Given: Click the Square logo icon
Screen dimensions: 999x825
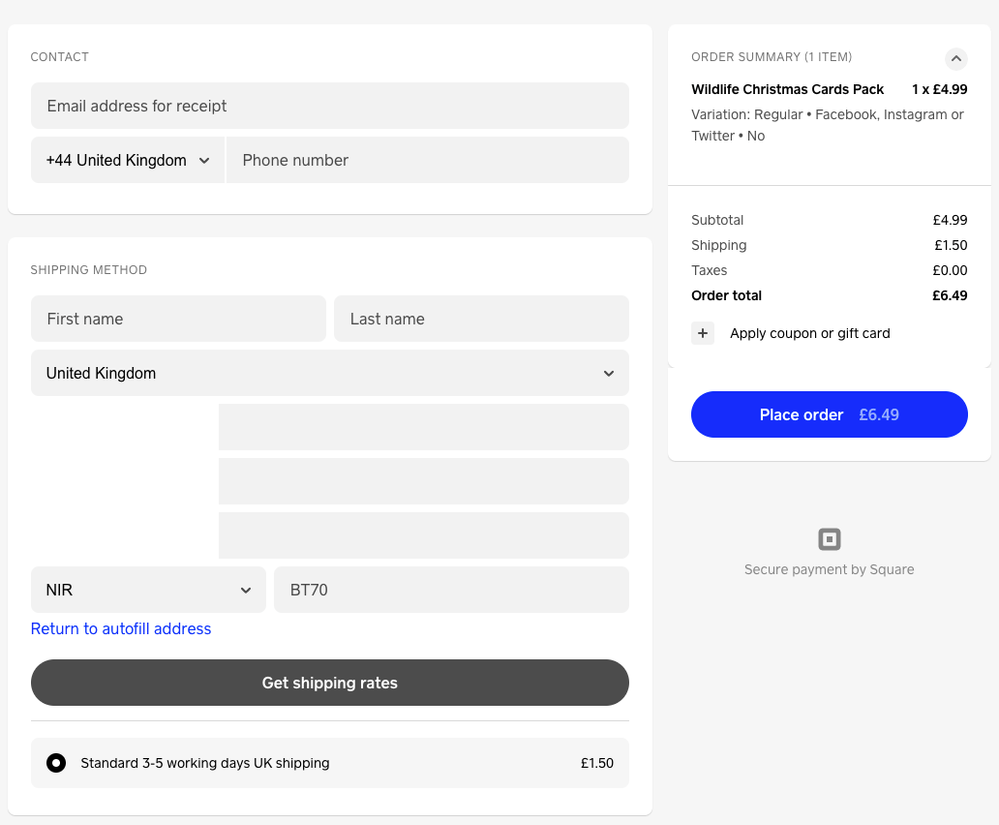Looking at the screenshot, I should coord(829,540).
